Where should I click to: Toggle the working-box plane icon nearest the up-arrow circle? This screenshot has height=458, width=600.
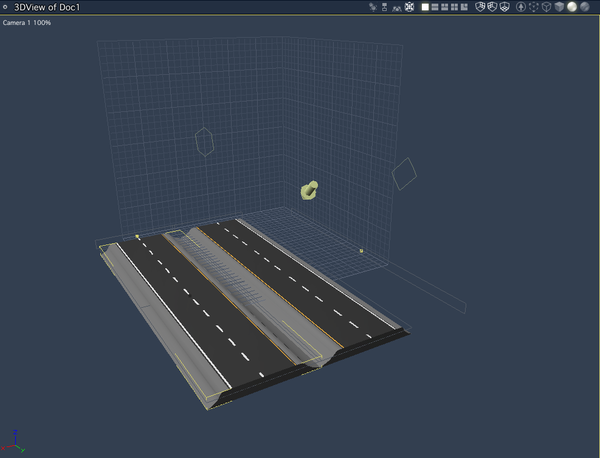point(505,7)
